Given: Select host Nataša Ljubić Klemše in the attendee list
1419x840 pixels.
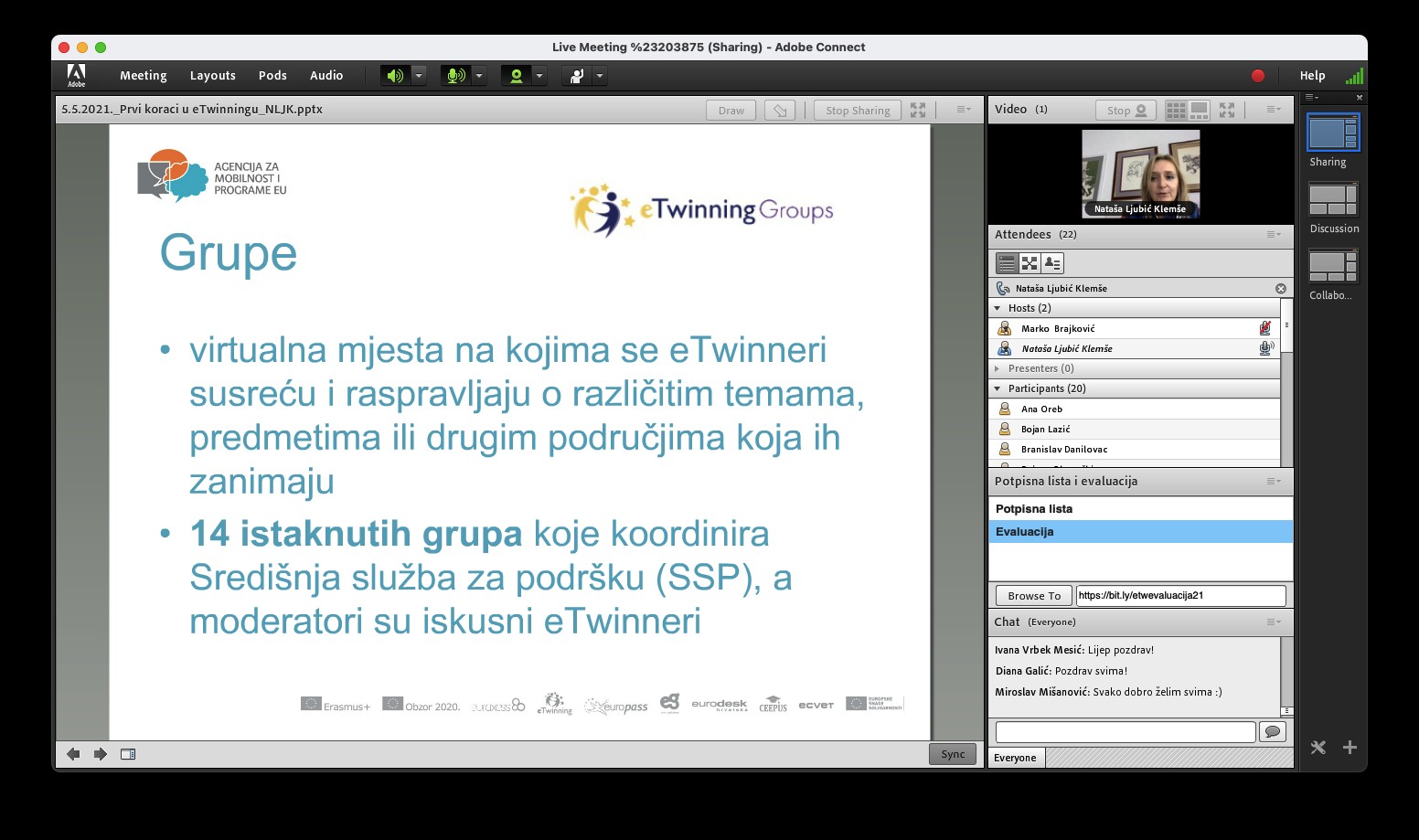Looking at the screenshot, I should 1135,348.
